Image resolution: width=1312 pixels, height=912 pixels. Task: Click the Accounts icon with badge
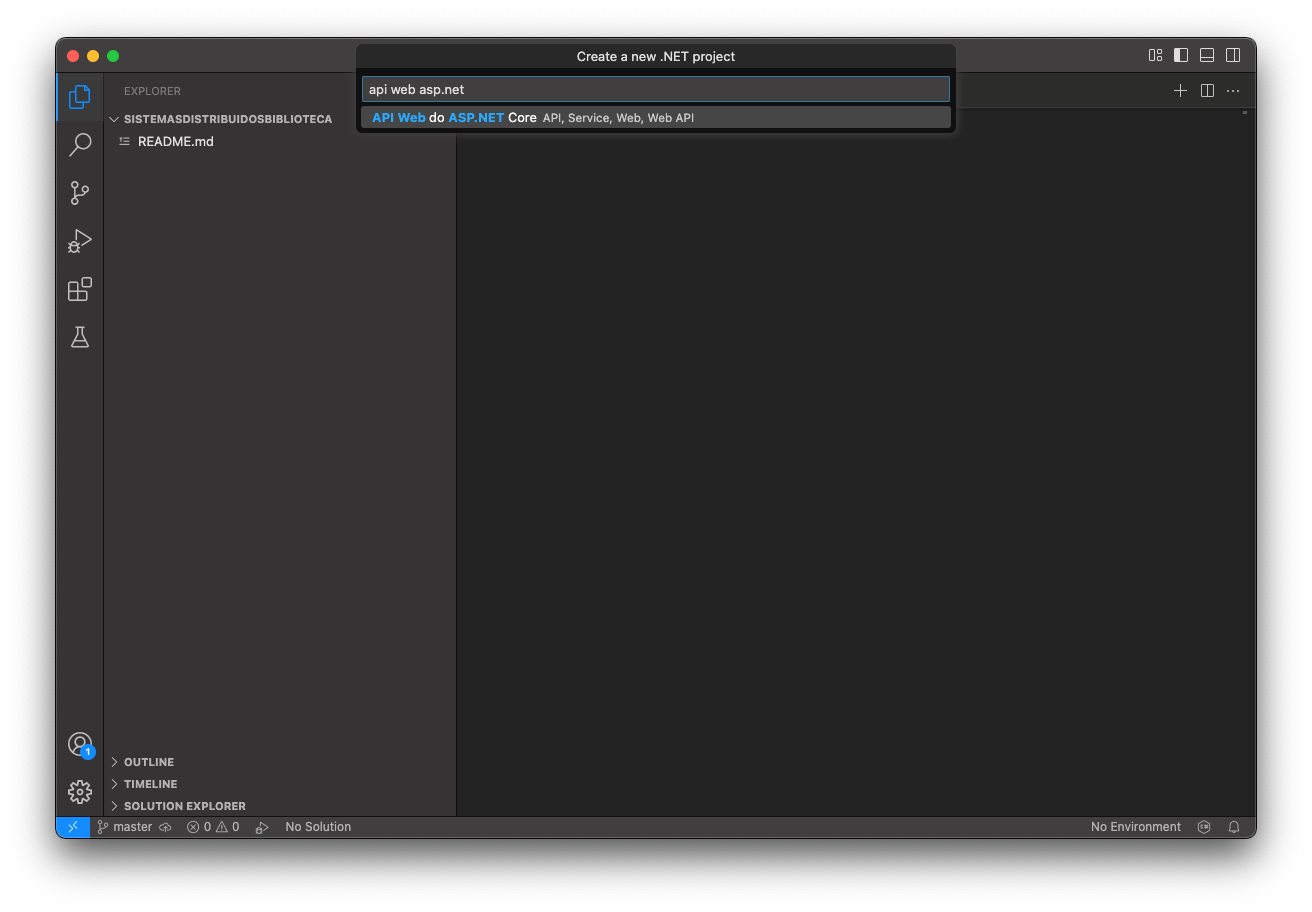80,744
